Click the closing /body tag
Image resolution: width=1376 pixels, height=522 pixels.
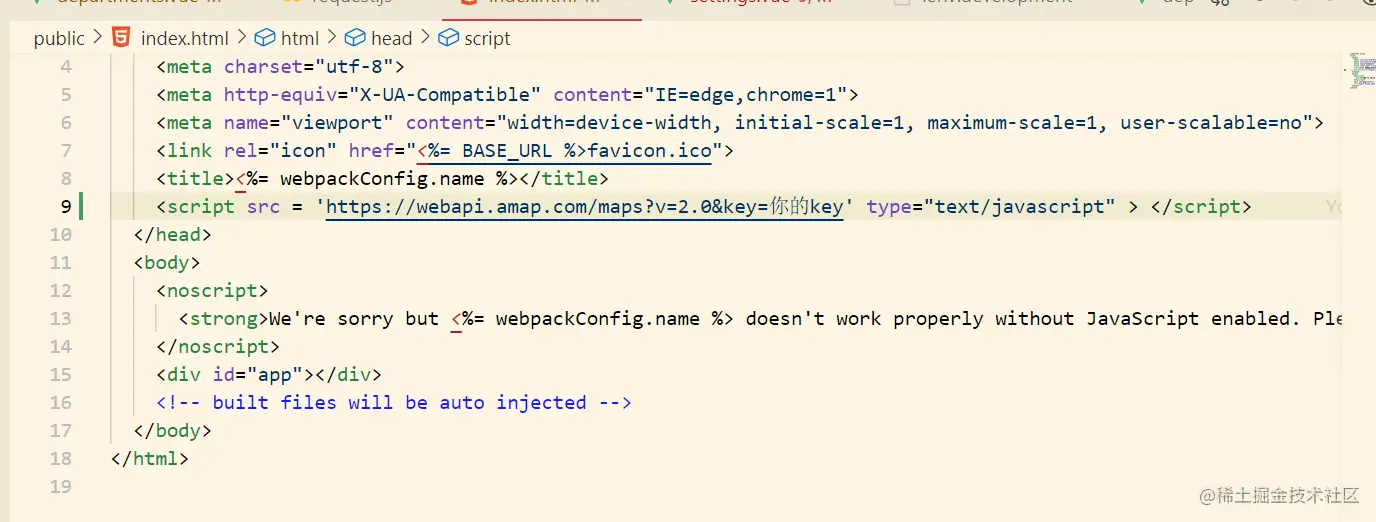tap(173, 431)
